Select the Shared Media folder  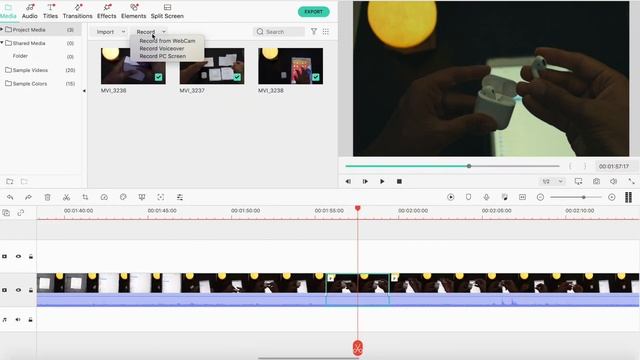[29, 43]
